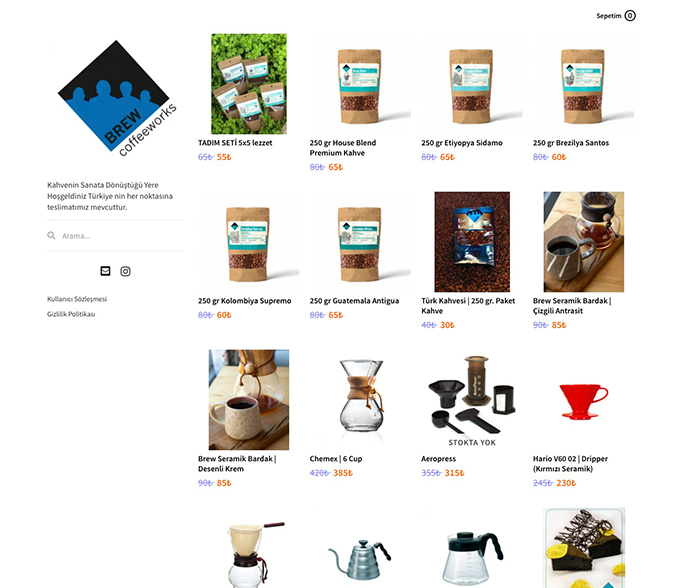689x588 pixels.
Task: Open 250 gr House Blend Premium Kahve
Action: click(343, 148)
